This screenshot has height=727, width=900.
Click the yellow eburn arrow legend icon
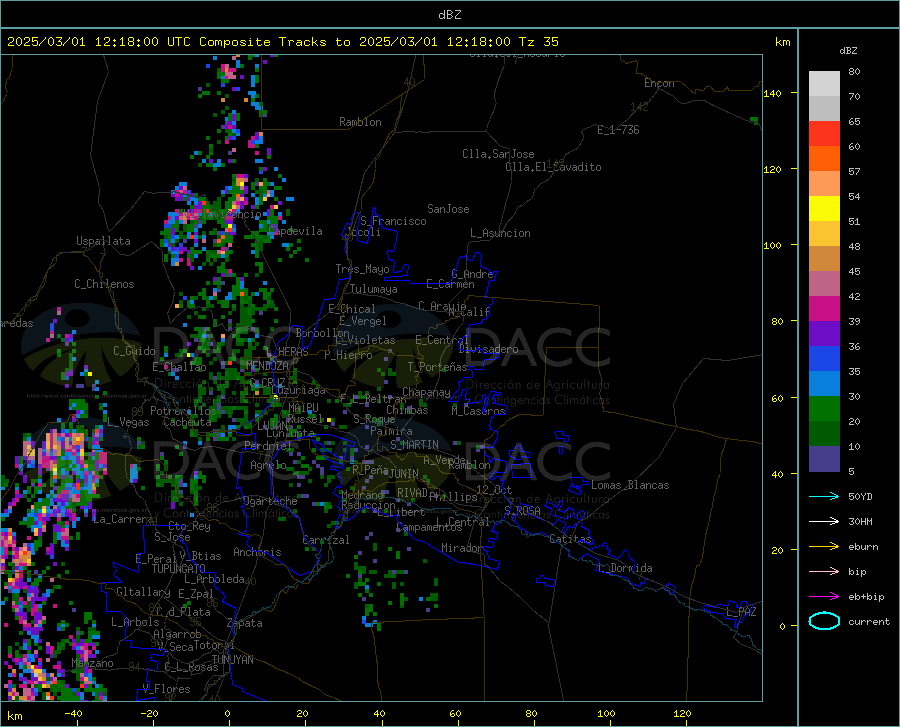(824, 546)
